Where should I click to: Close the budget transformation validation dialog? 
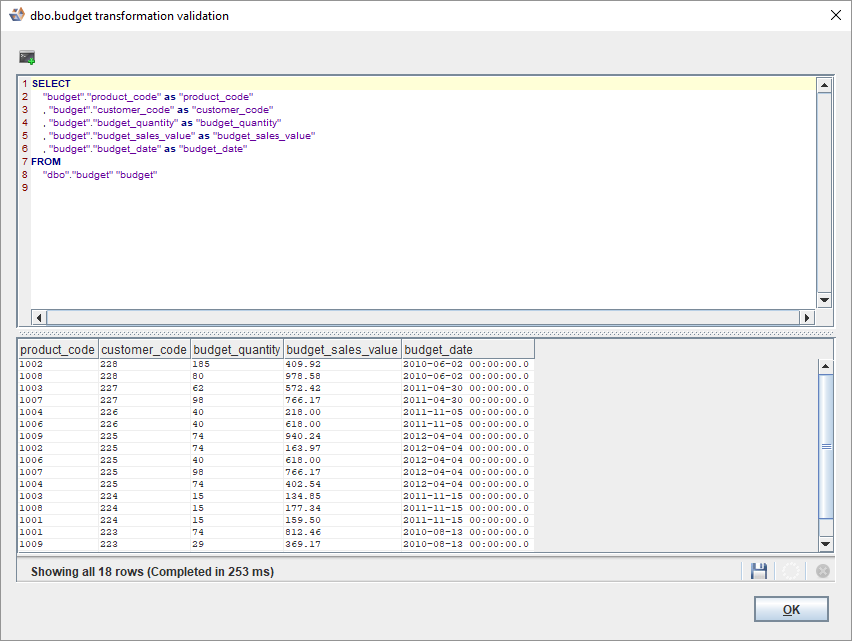pos(835,16)
